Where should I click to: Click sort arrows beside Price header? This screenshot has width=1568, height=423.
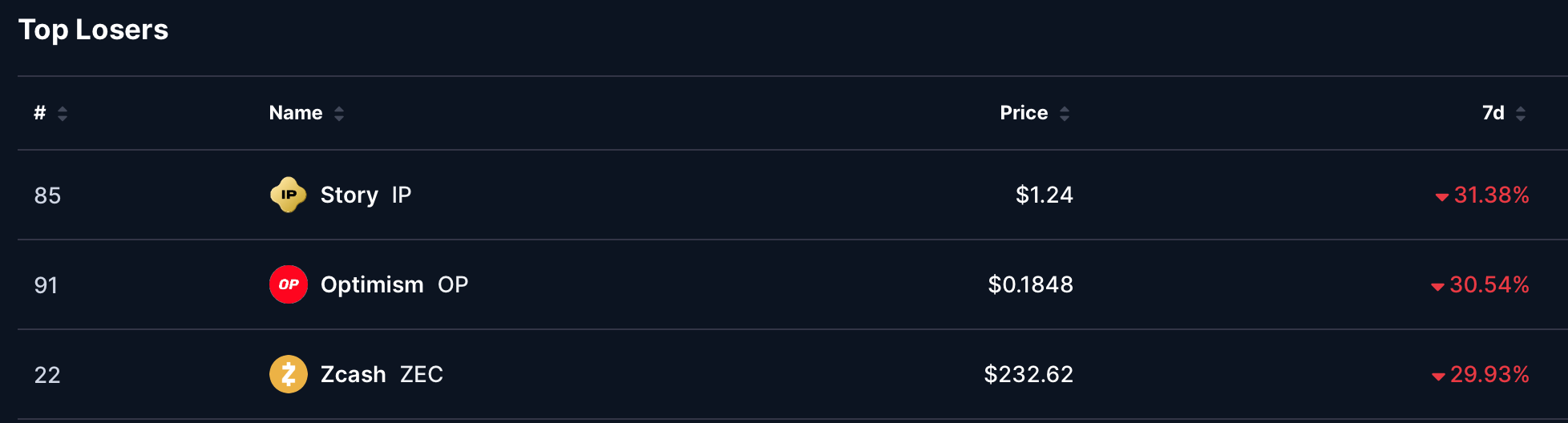click(1065, 114)
